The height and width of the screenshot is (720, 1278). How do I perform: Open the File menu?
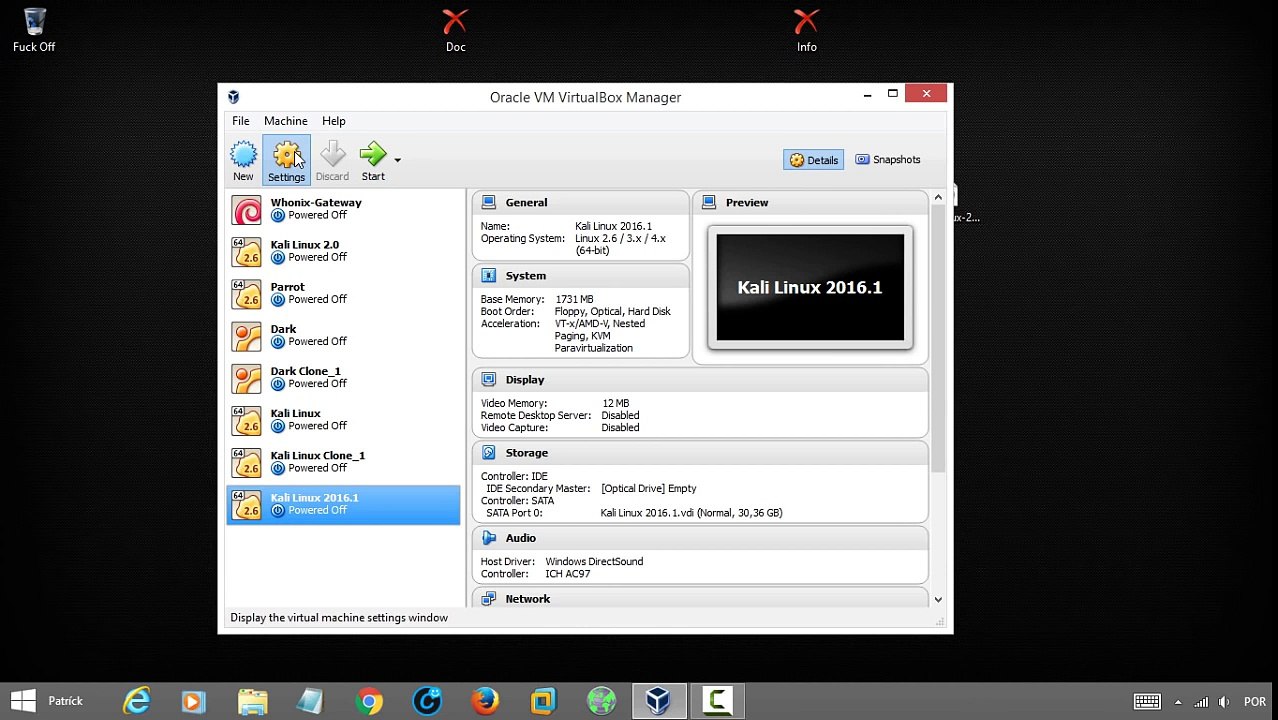241,121
